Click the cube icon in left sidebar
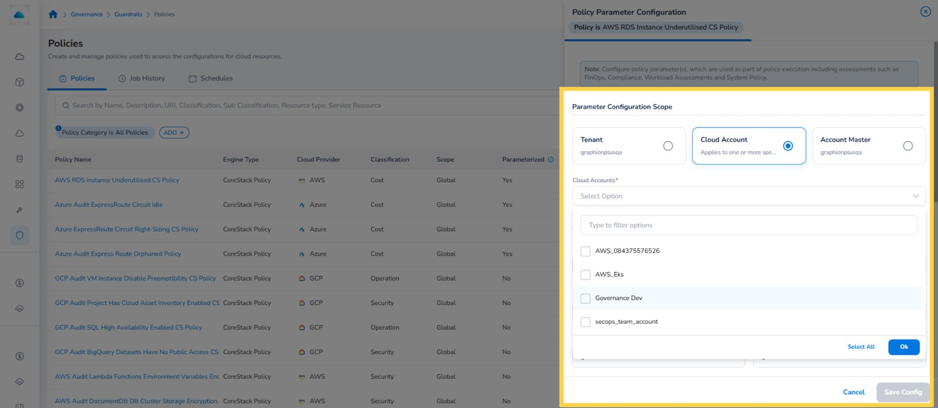This screenshot has height=408, width=938. tap(19, 82)
